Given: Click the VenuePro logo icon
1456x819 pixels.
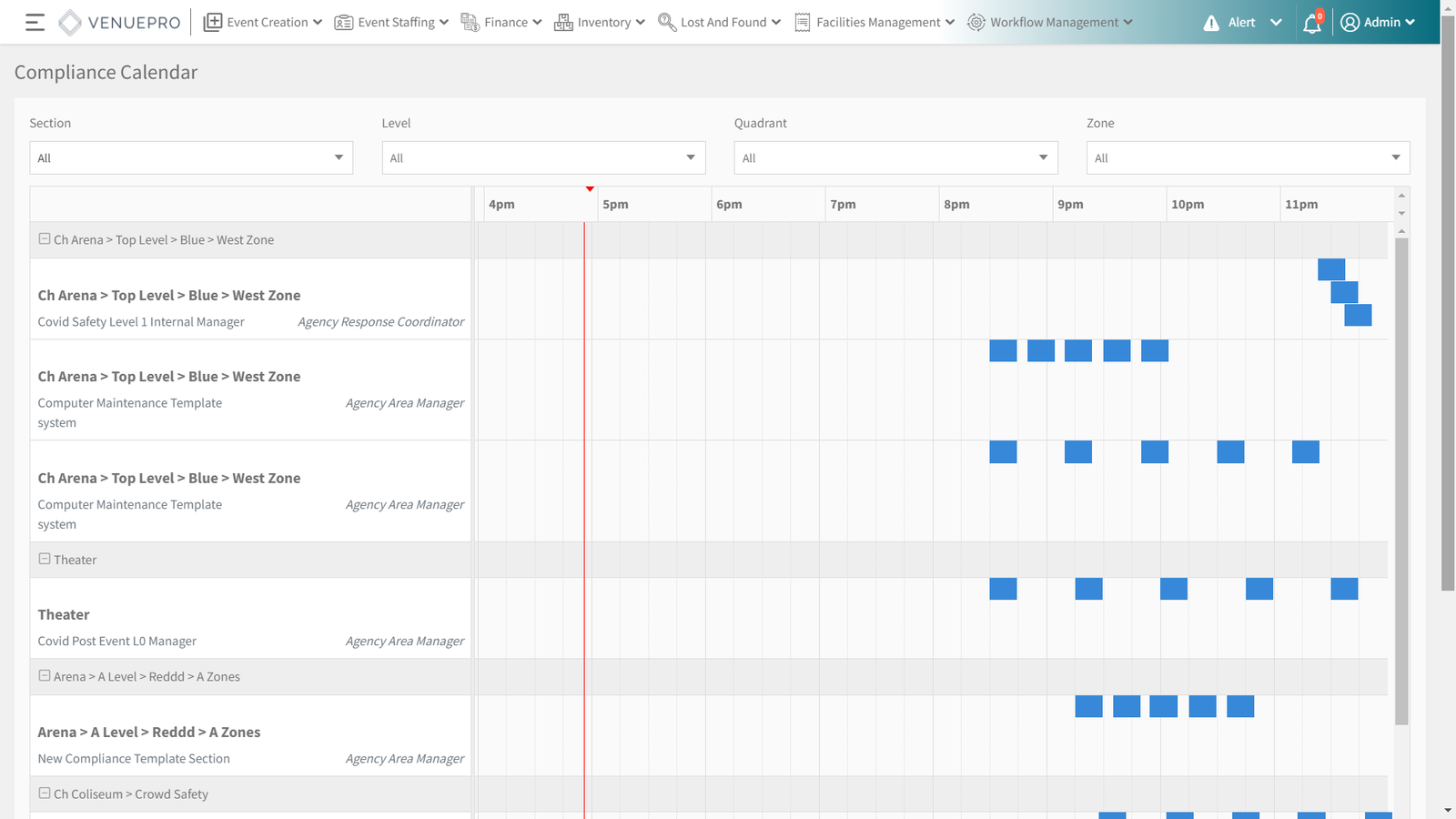Looking at the screenshot, I should coord(70,23).
